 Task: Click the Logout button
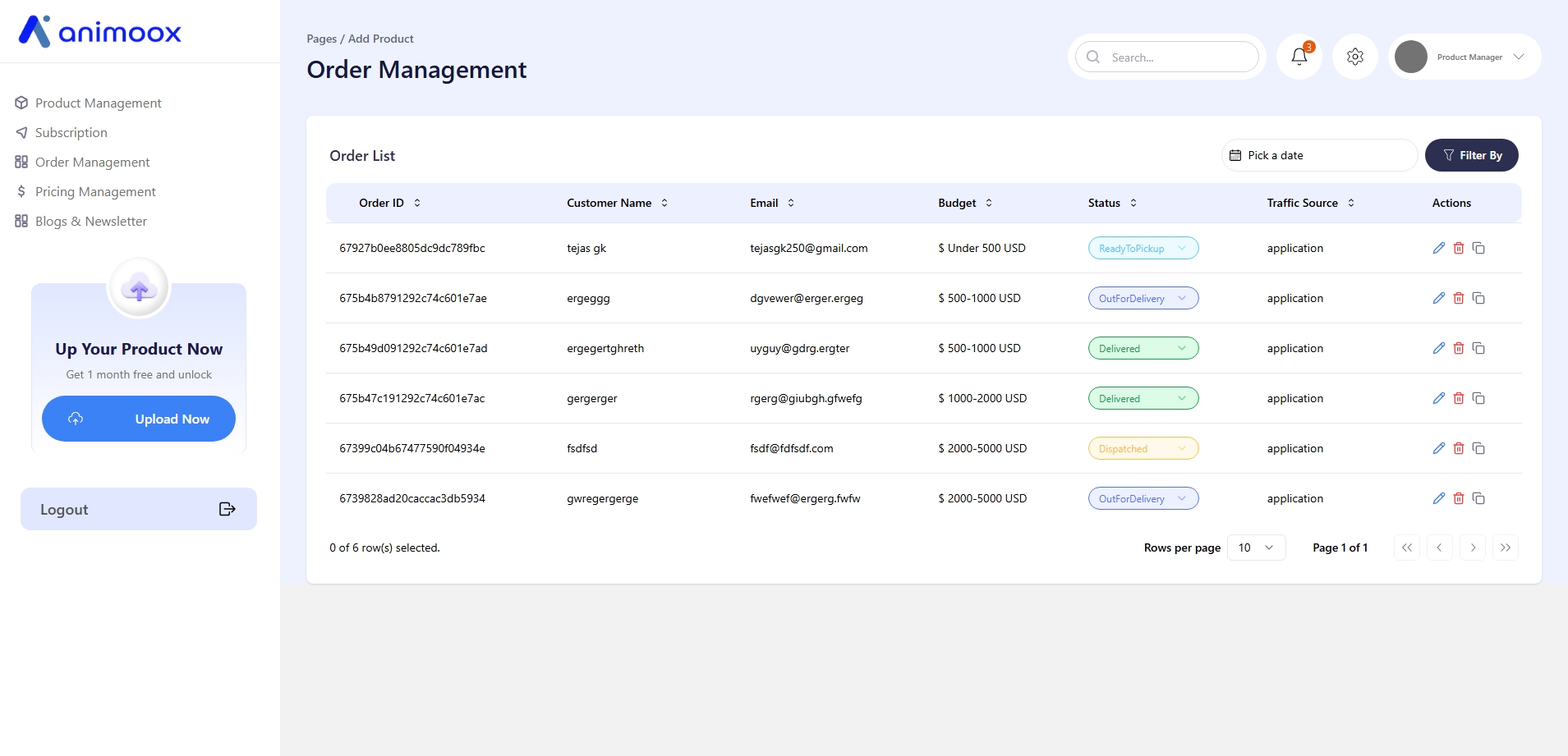tap(139, 509)
